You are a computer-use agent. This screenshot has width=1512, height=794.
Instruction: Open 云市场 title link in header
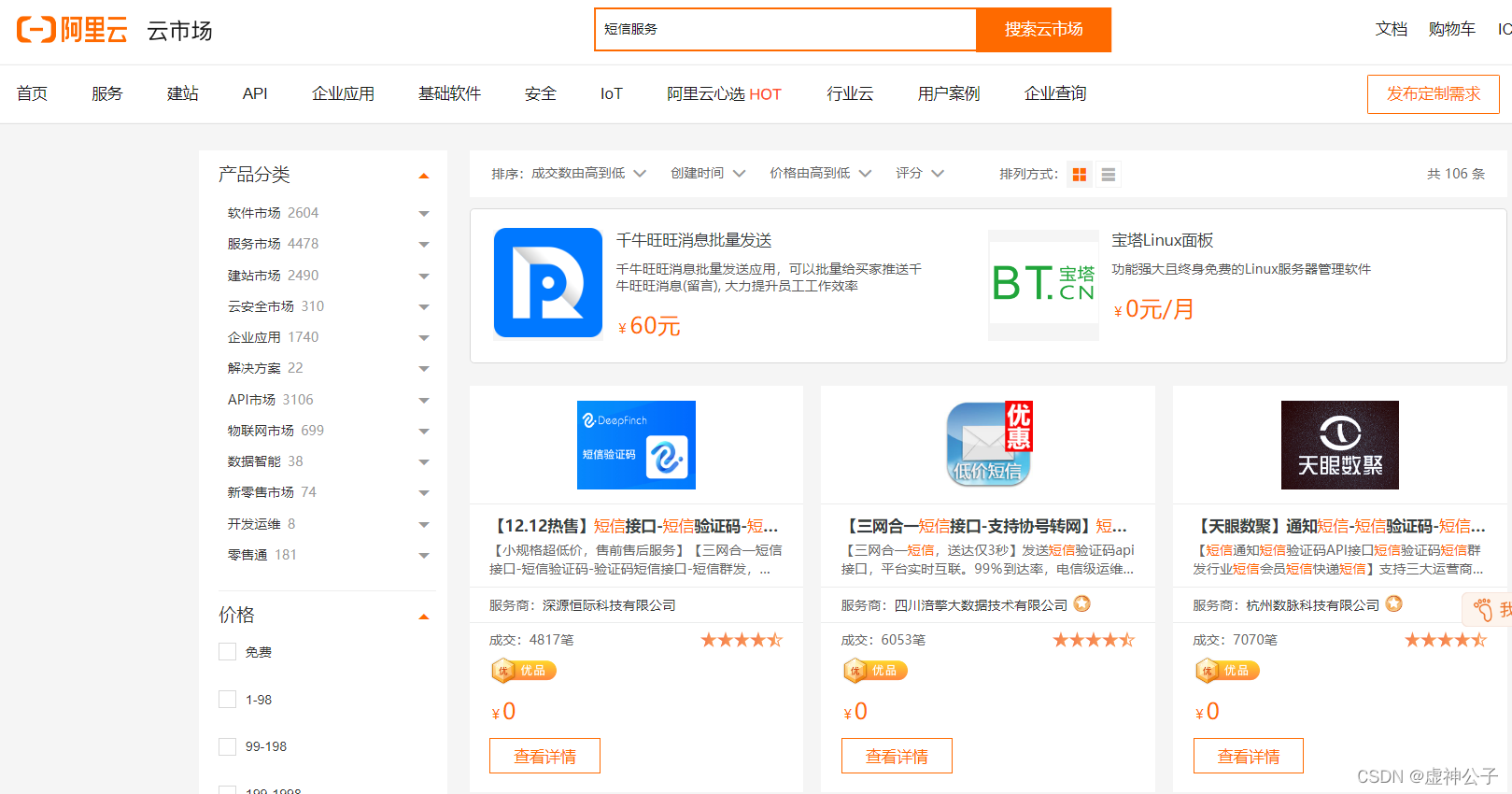pos(179,31)
